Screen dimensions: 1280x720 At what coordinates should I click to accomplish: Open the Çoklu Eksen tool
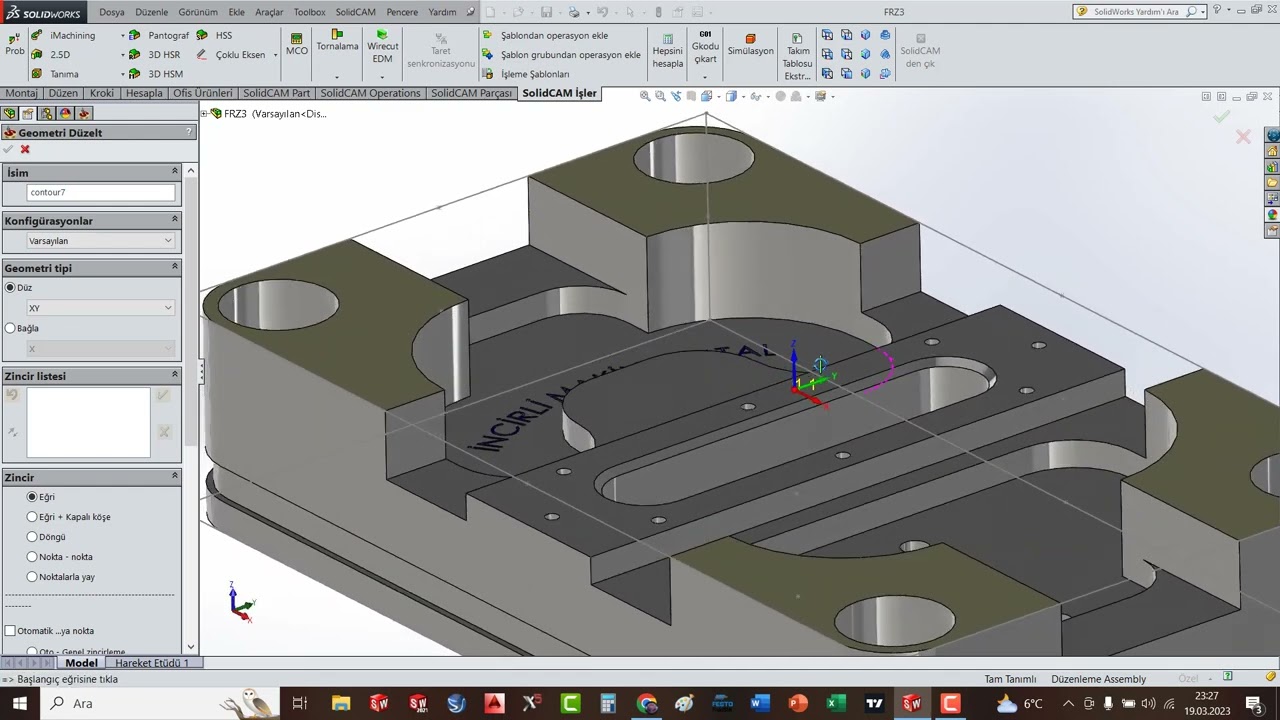pos(231,55)
